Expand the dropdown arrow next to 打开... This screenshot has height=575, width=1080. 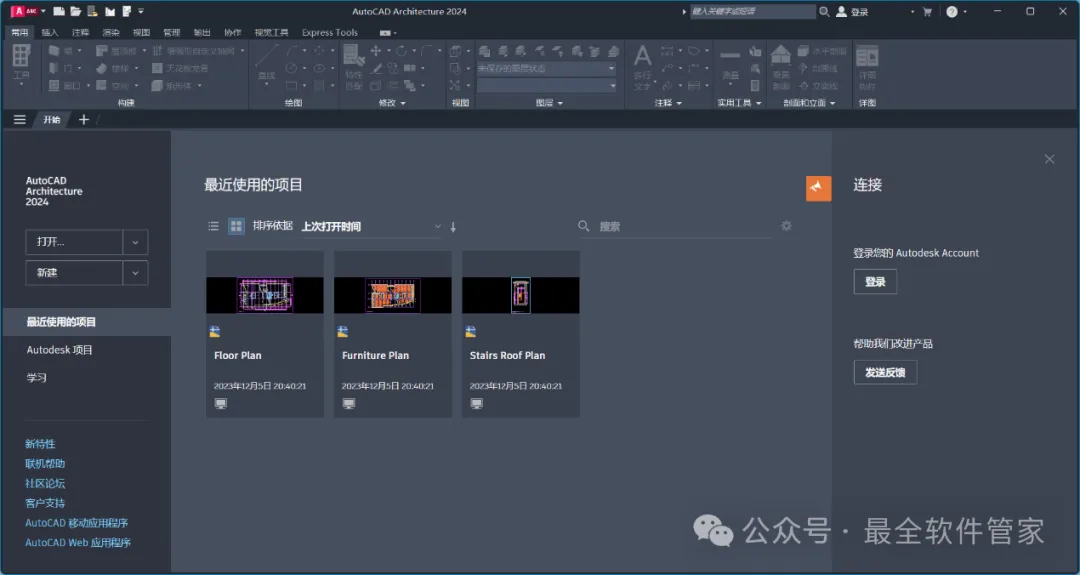pyautogui.click(x=136, y=242)
